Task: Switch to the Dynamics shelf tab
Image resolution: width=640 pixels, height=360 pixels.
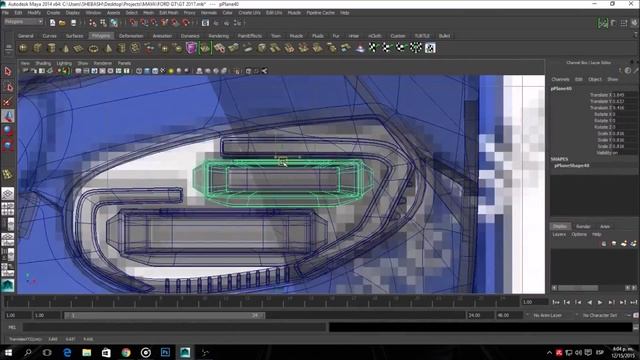Action: click(190, 36)
